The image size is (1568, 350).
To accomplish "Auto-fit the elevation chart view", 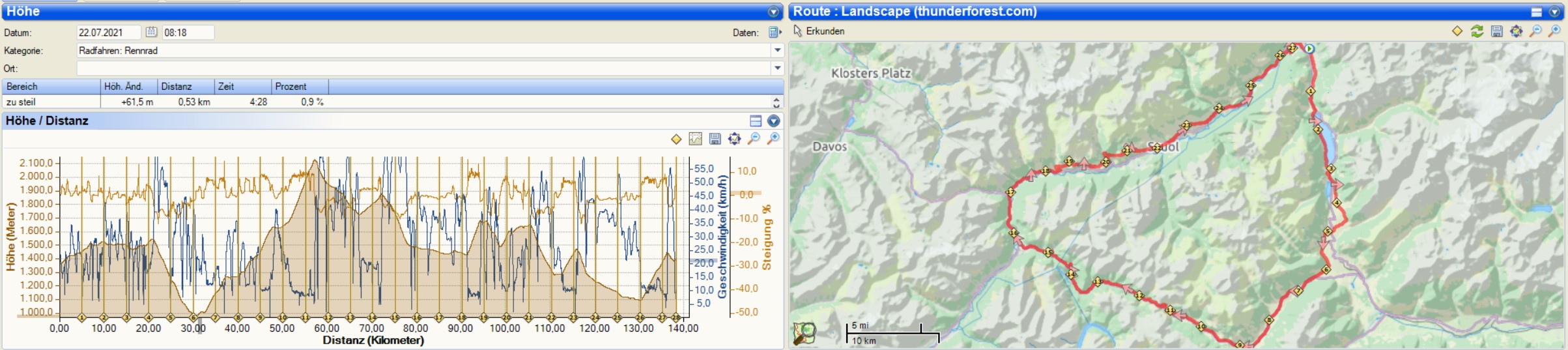I will pos(734,139).
